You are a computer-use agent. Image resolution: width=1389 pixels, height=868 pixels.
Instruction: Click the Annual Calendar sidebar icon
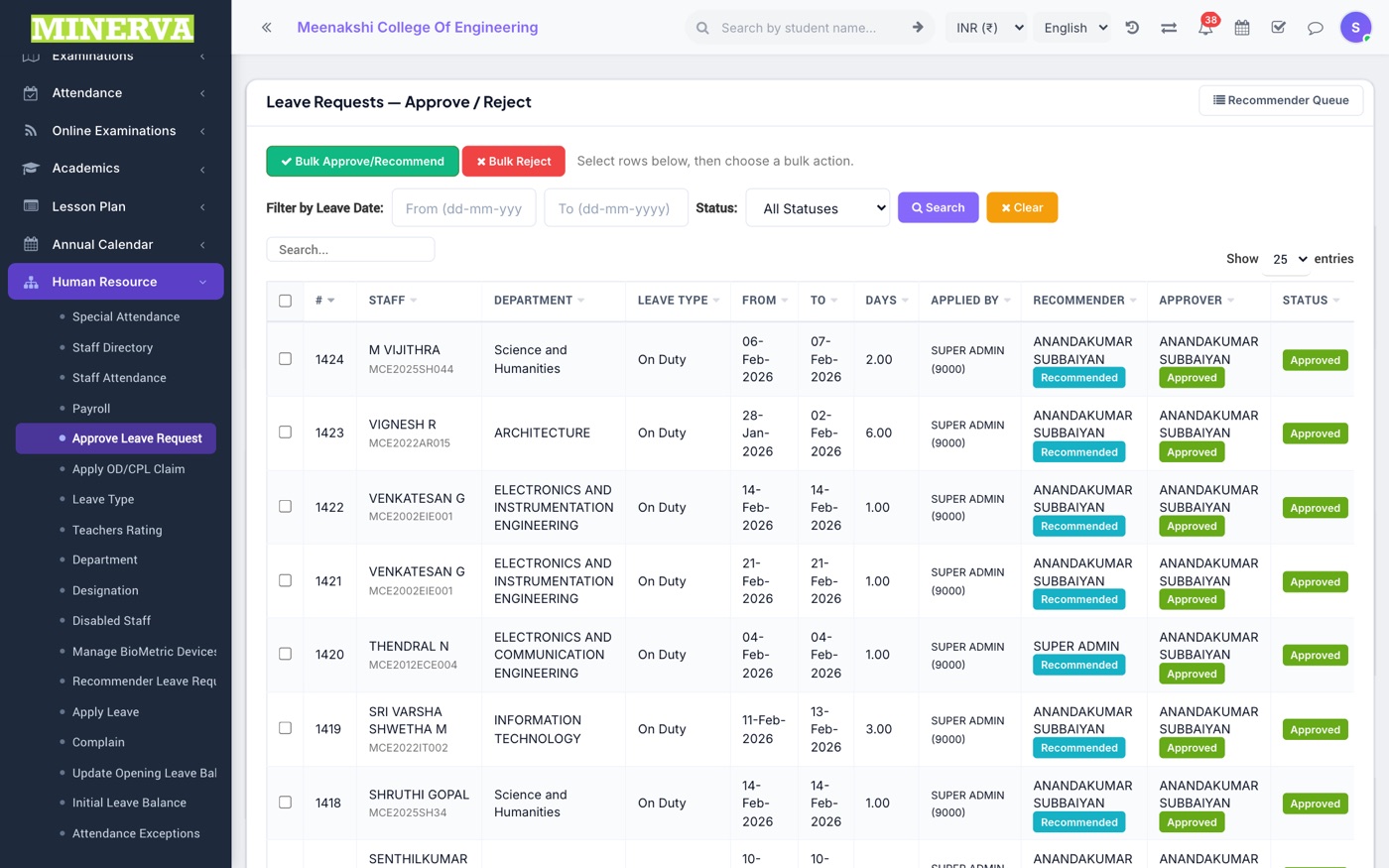point(31,244)
